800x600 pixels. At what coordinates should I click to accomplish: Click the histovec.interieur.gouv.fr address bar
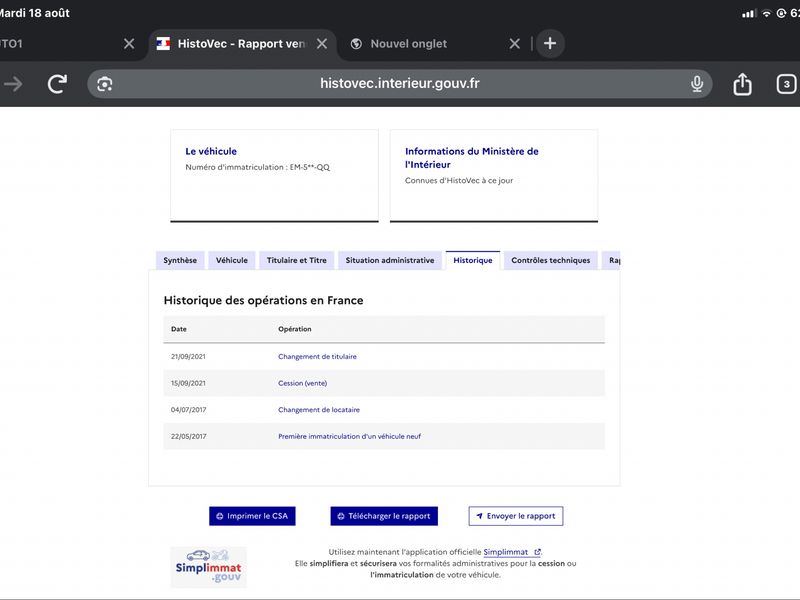pyautogui.click(x=399, y=84)
